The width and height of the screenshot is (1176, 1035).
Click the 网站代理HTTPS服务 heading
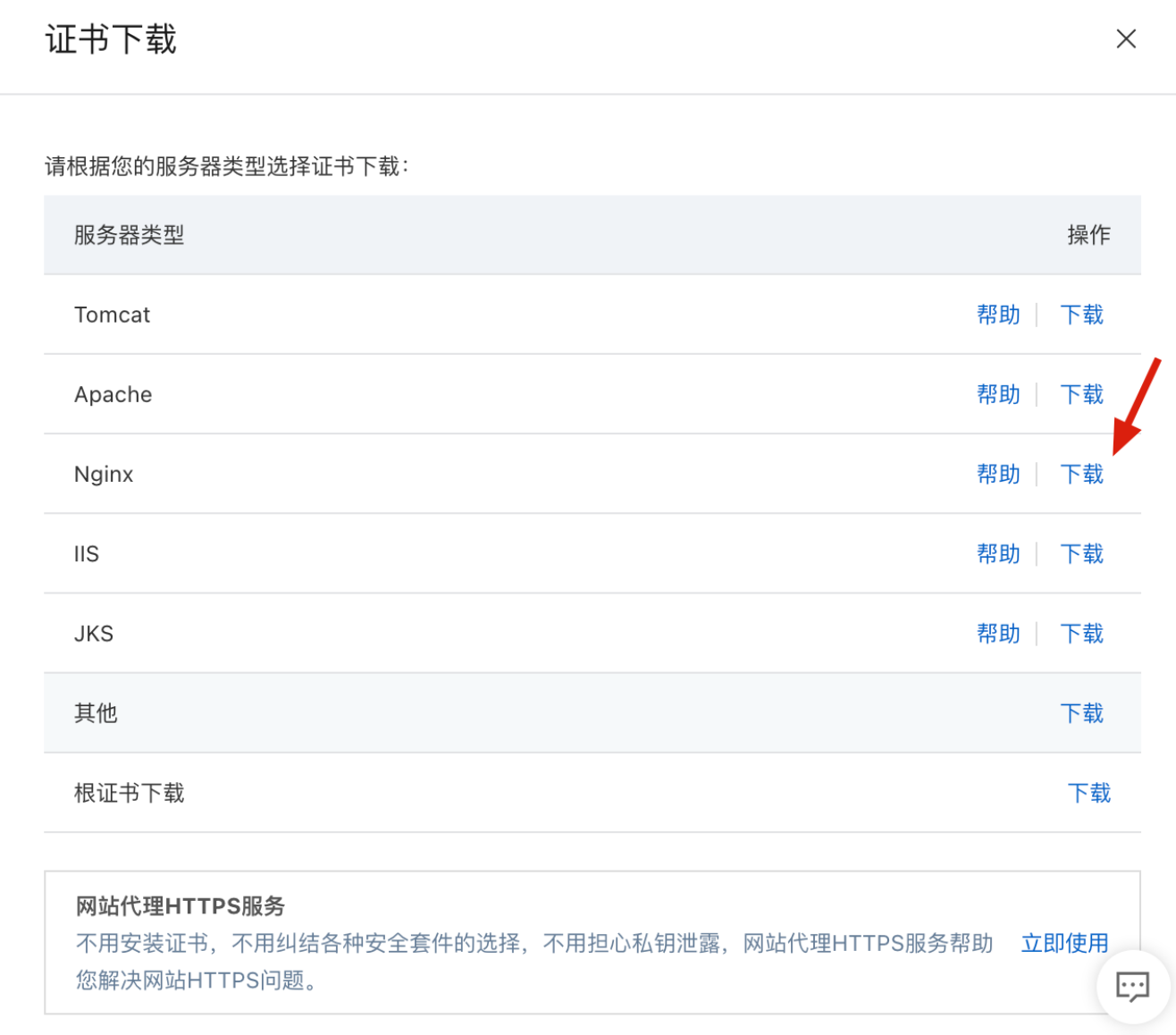coord(181,906)
